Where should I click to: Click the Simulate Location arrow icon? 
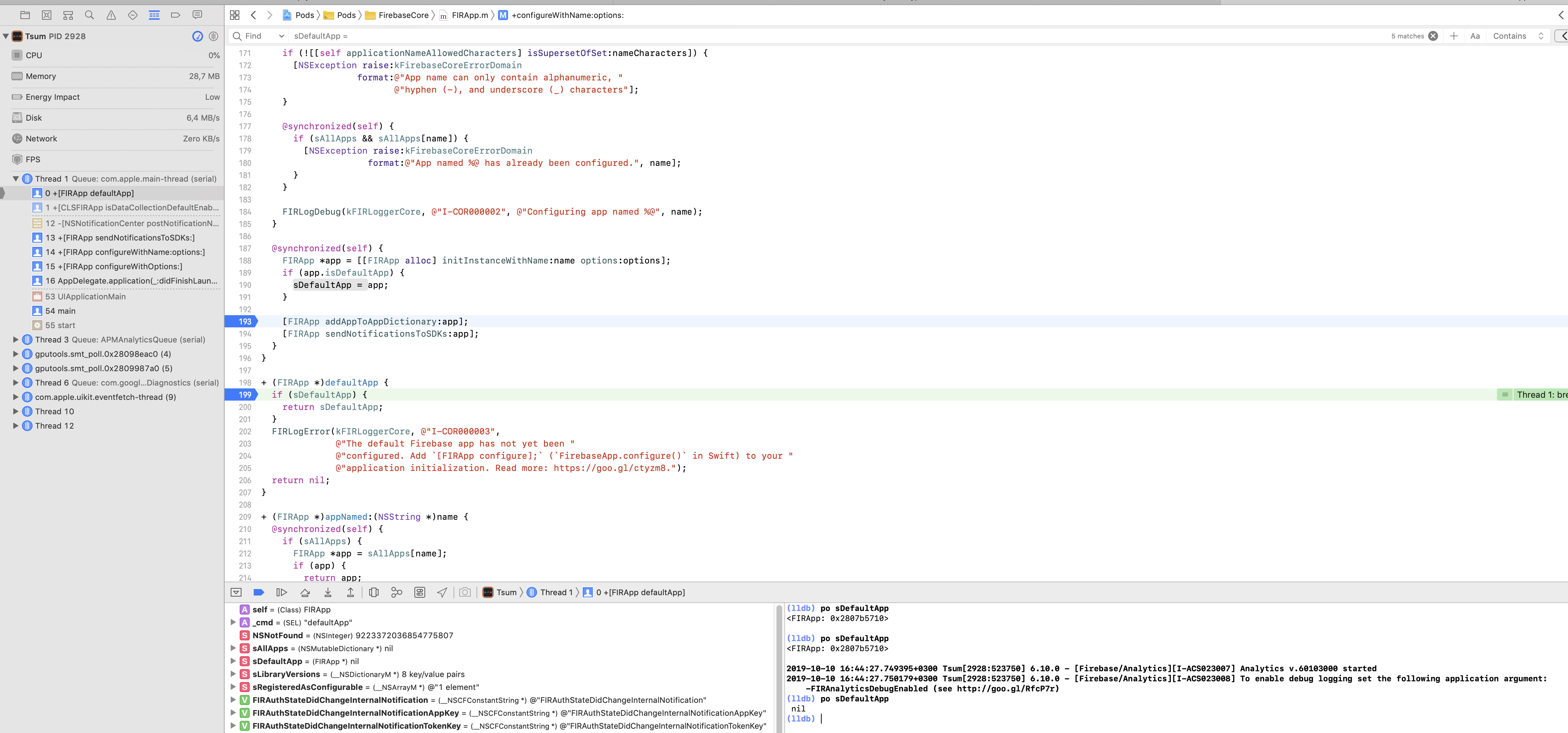(x=442, y=592)
